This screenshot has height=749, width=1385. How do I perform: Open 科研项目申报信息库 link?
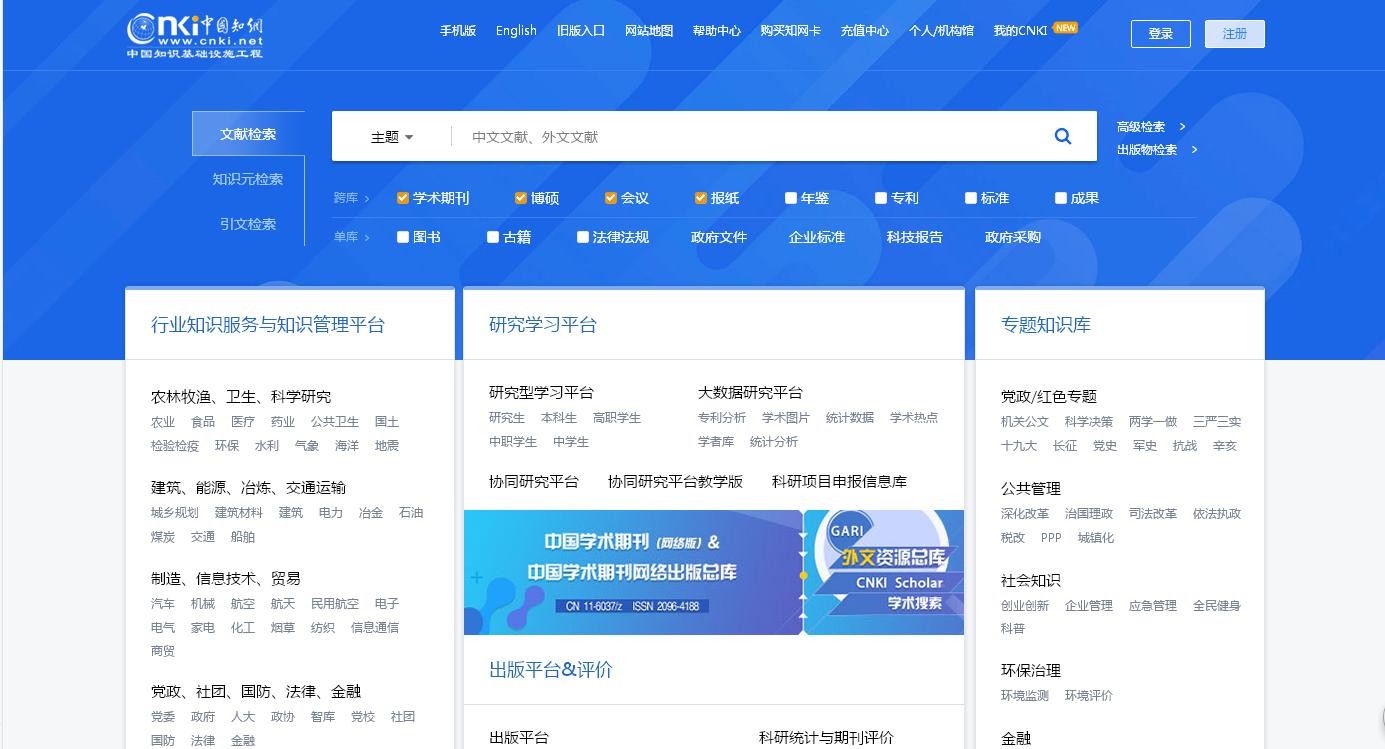coord(839,481)
